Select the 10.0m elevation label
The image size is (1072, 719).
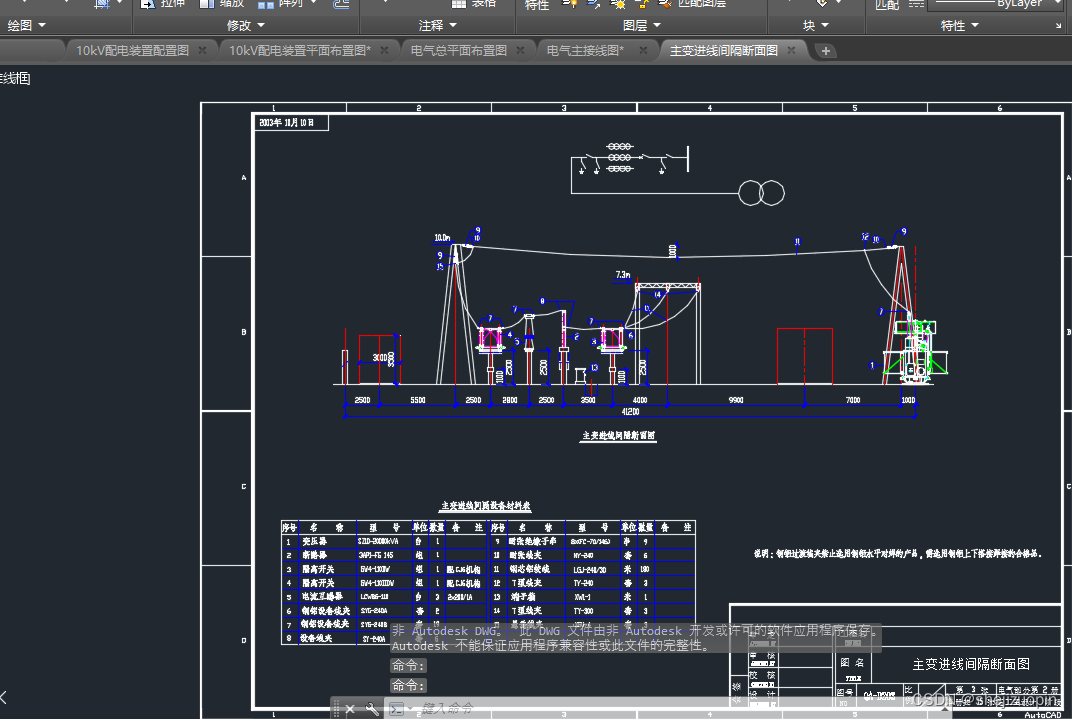click(x=442, y=238)
